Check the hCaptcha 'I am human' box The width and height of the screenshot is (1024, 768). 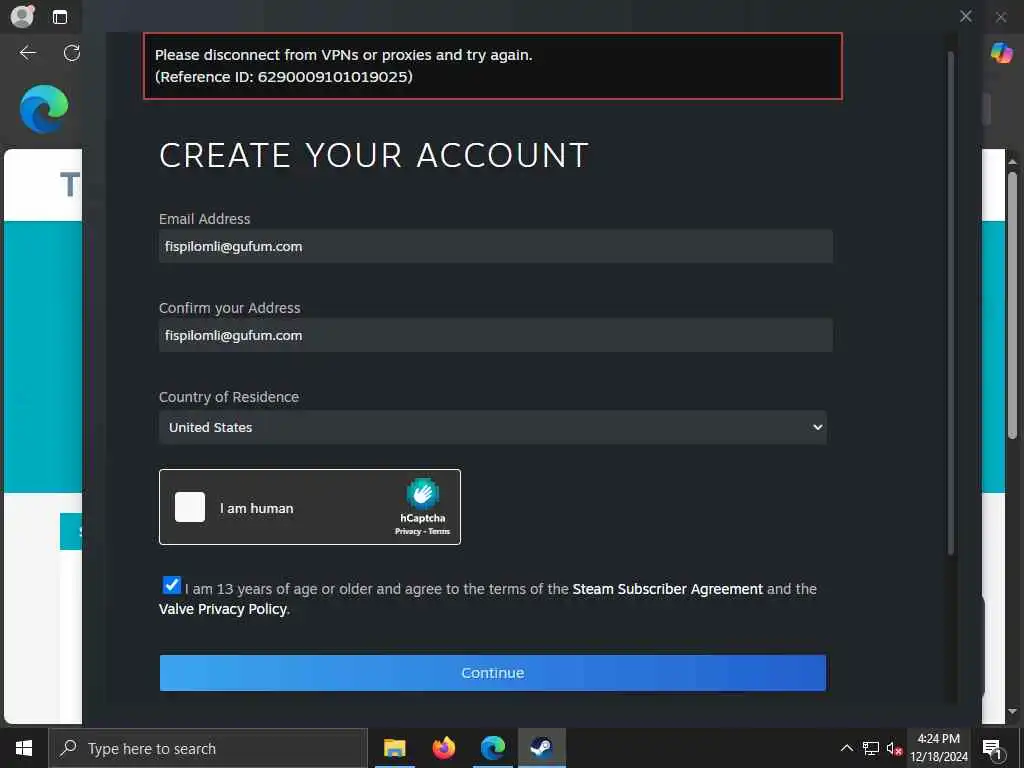click(x=189, y=507)
